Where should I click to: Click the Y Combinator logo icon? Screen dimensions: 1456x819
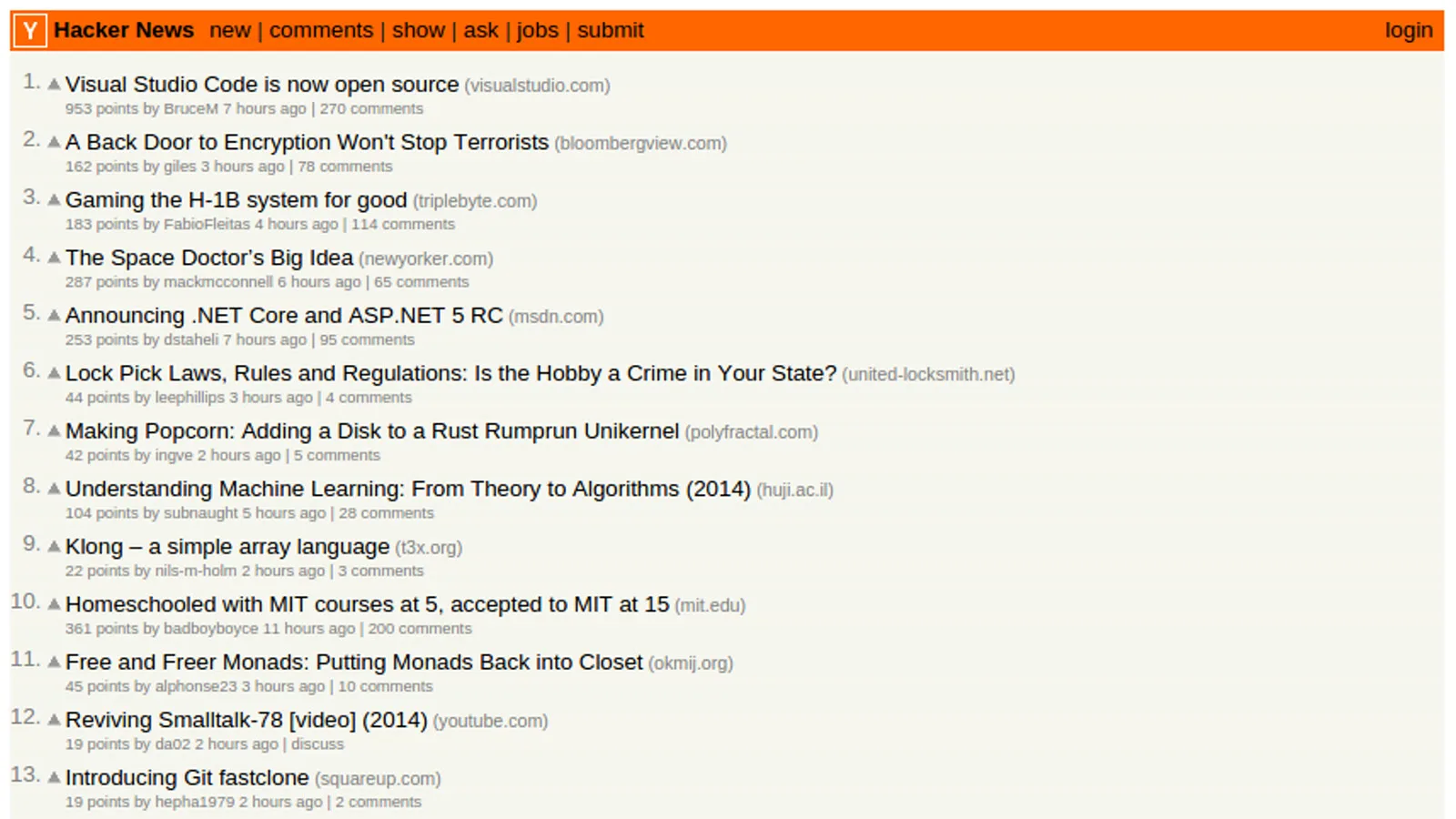(x=30, y=31)
